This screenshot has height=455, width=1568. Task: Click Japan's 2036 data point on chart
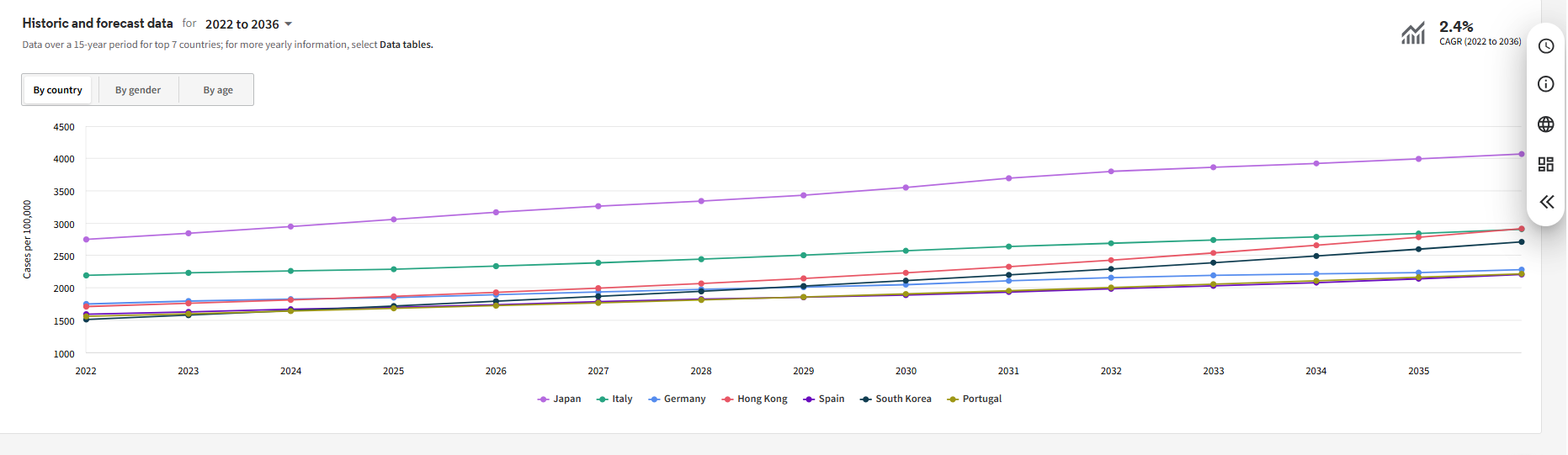tap(1521, 154)
